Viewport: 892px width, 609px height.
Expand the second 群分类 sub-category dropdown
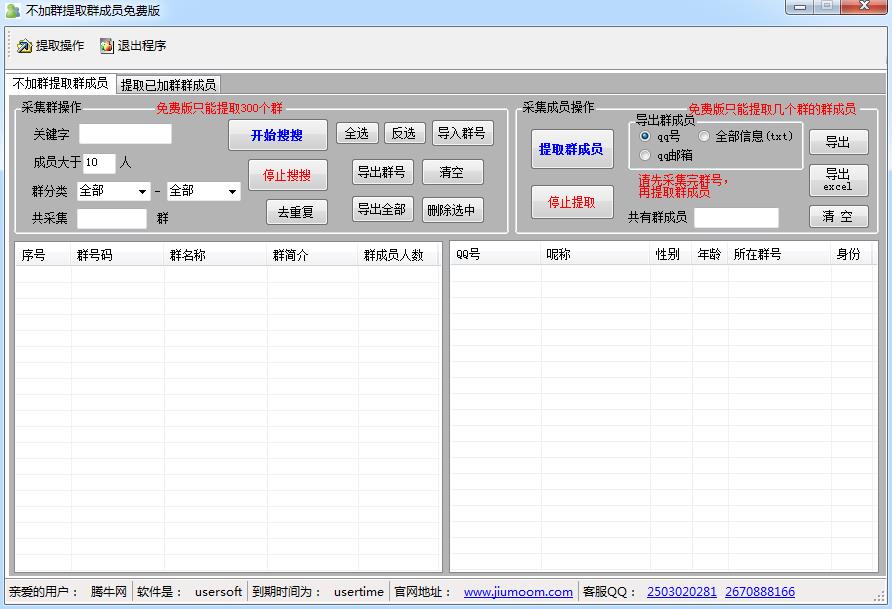pyautogui.click(x=203, y=191)
